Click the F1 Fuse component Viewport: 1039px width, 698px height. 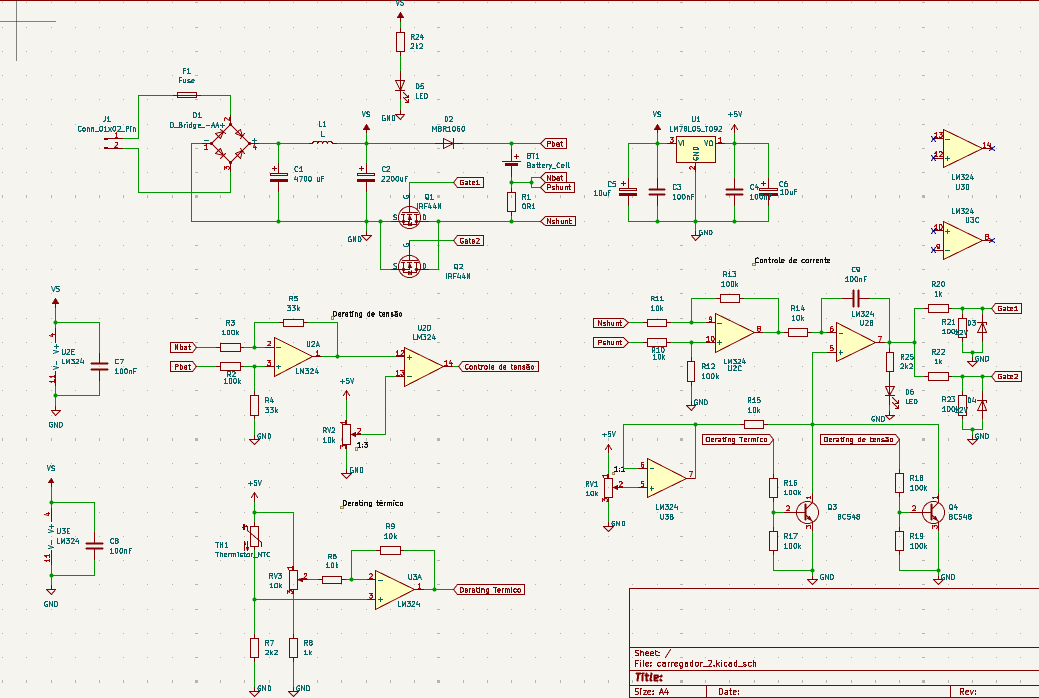click(x=186, y=95)
